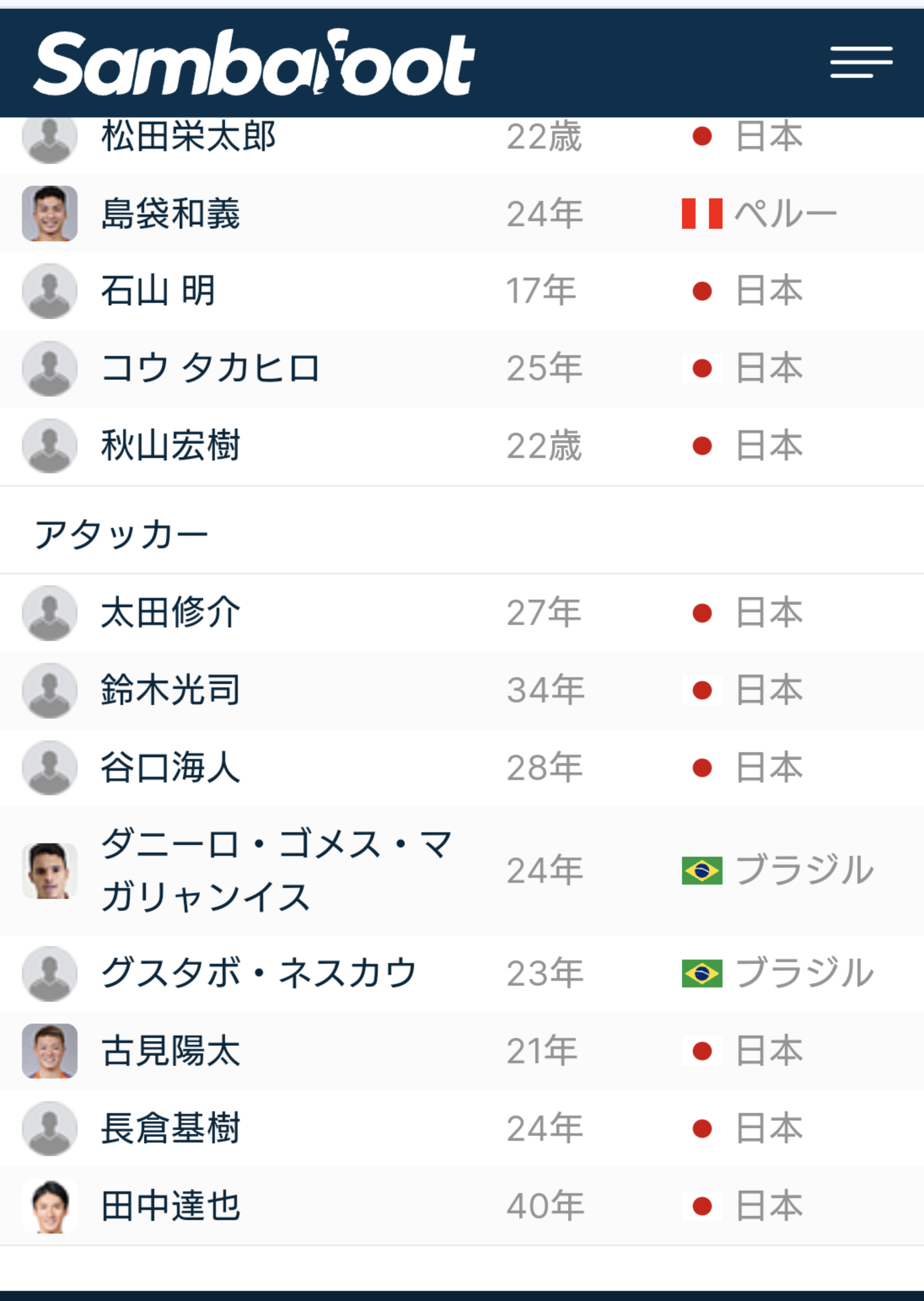The image size is (924, 1301).
Task: Open 古見陽太 player photo
Action: [49, 1051]
